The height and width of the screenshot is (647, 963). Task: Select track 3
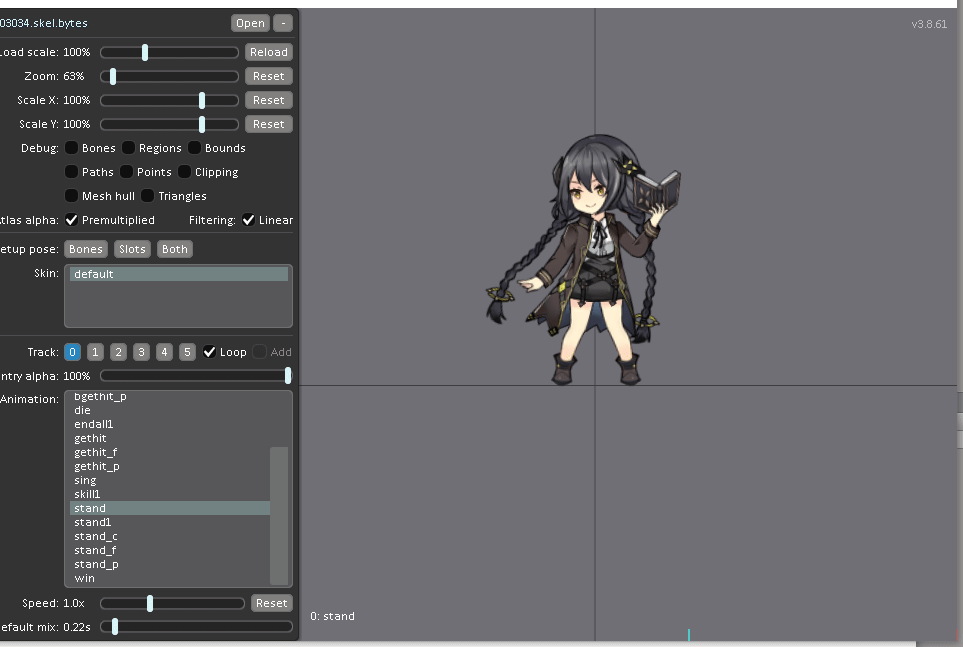(141, 352)
